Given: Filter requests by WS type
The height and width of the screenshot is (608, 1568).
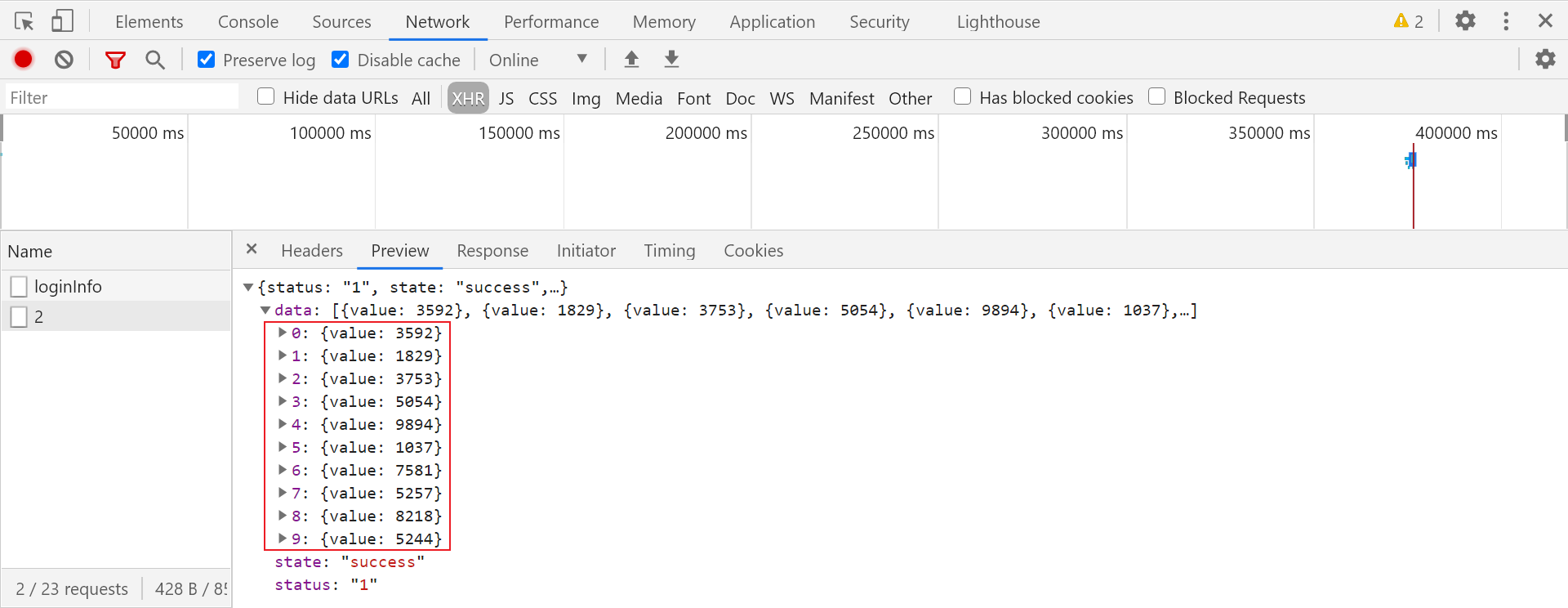Looking at the screenshot, I should (782, 98).
